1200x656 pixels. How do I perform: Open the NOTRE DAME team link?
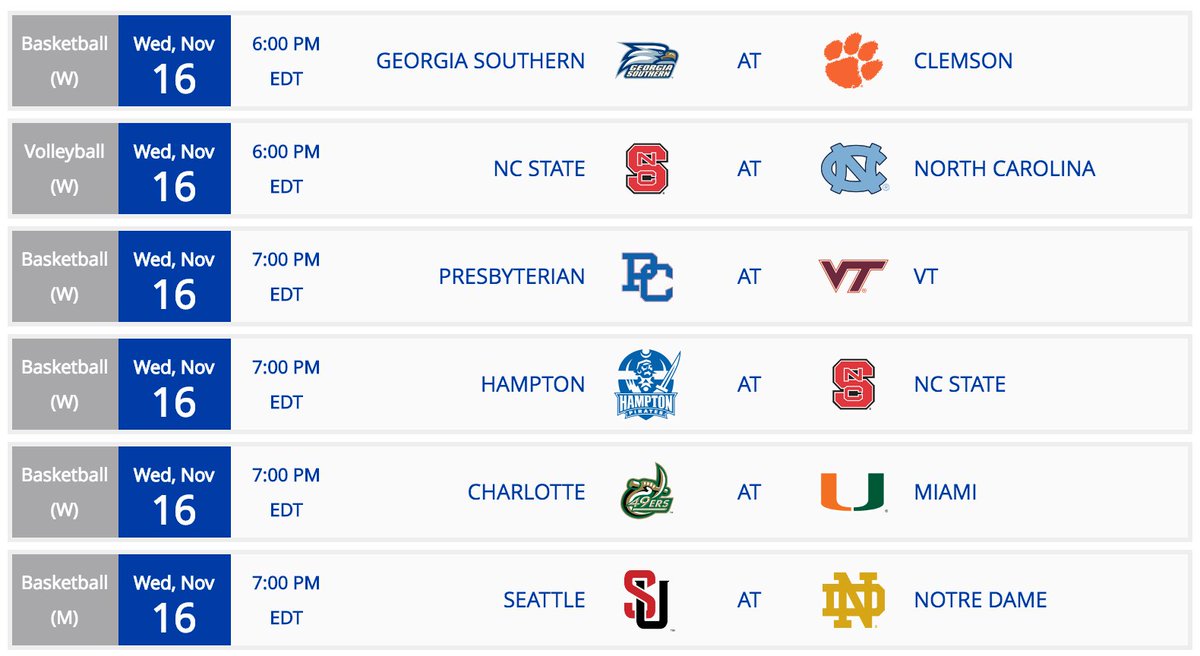pos(980,601)
